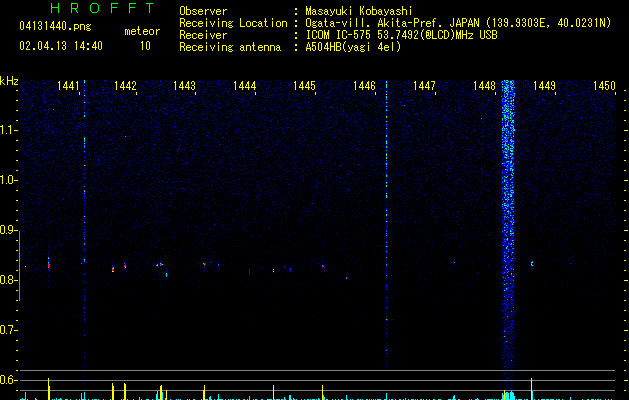Click time marker 1441
The width and height of the screenshot is (629, 400).
click(x=68, y=86)
